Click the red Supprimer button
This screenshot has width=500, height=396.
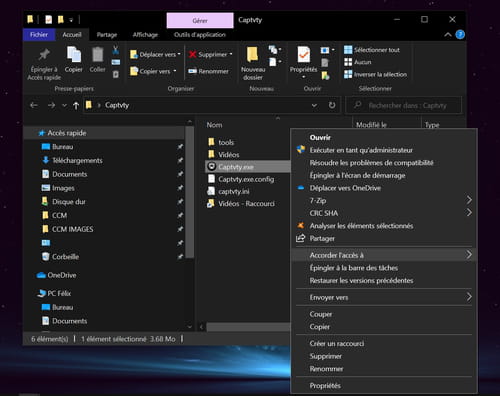[x=210, y=54]
